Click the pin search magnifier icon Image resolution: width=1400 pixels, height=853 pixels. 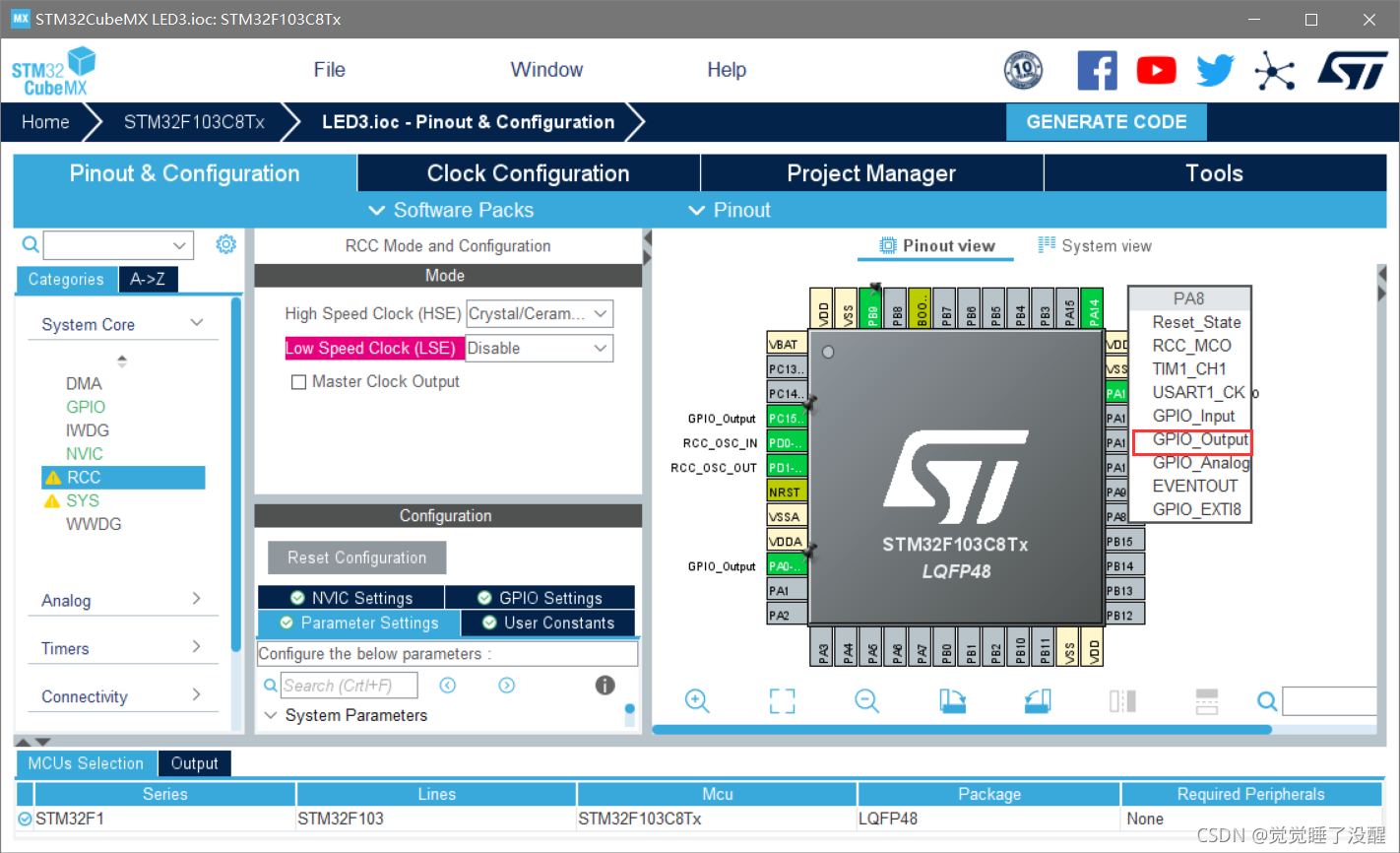coord(1267,701)
